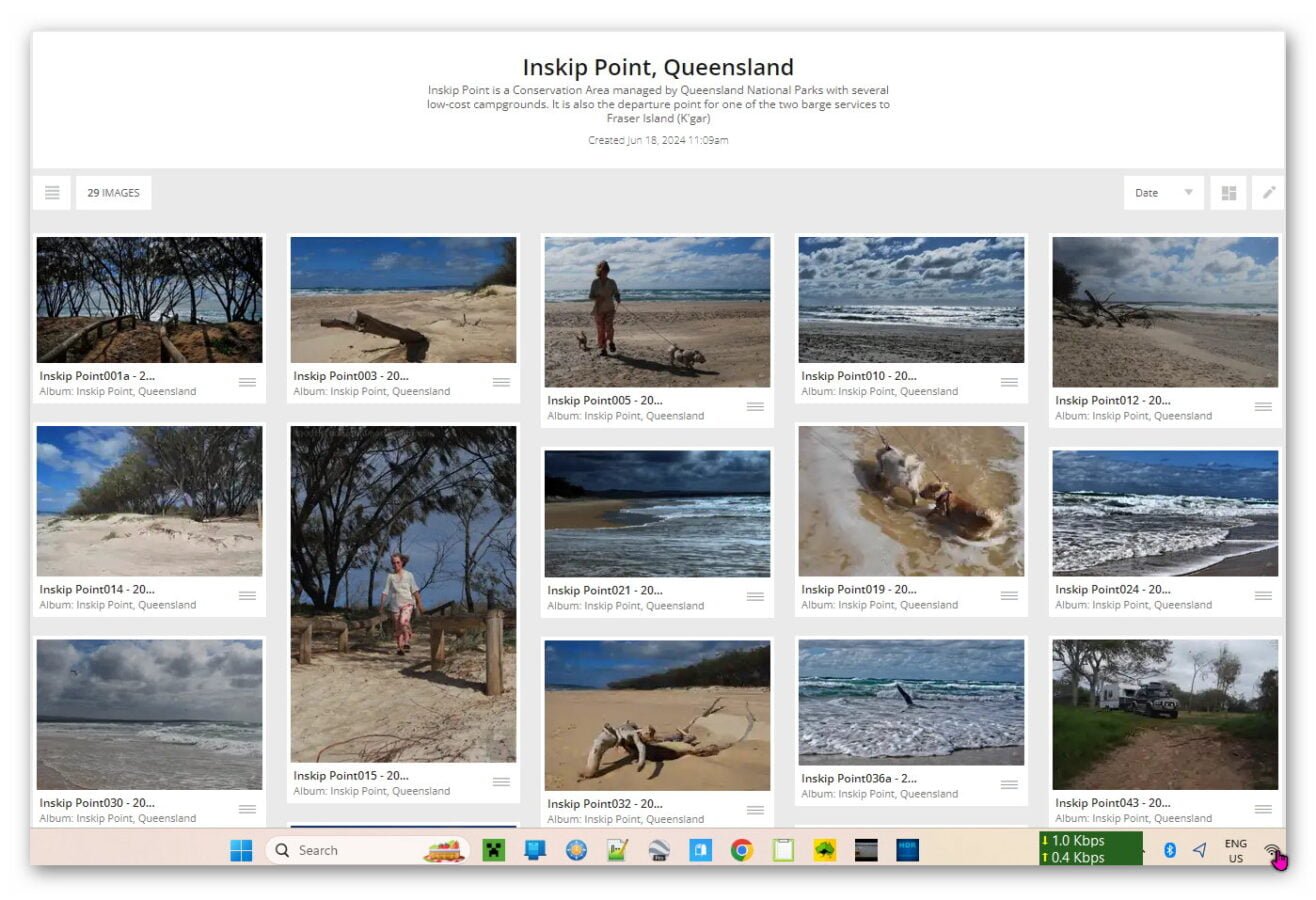
Task: Click the Windows Start button
Action: (241, 850)
